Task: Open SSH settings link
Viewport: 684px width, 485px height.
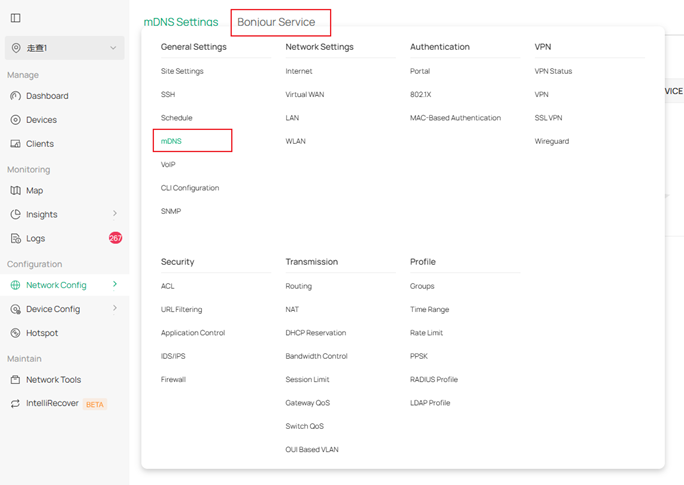Action: point(168,95)
